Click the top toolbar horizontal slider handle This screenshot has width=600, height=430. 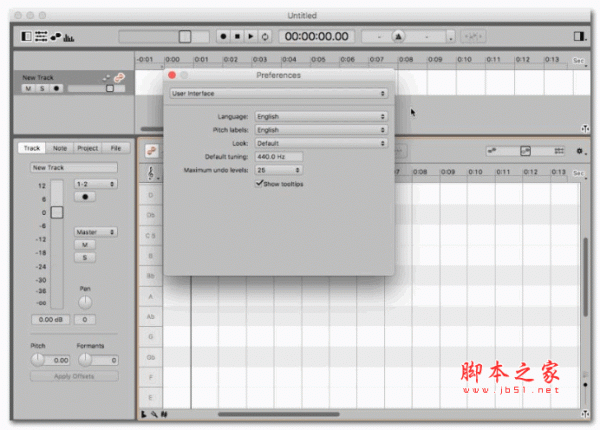[x=185, y=37]
